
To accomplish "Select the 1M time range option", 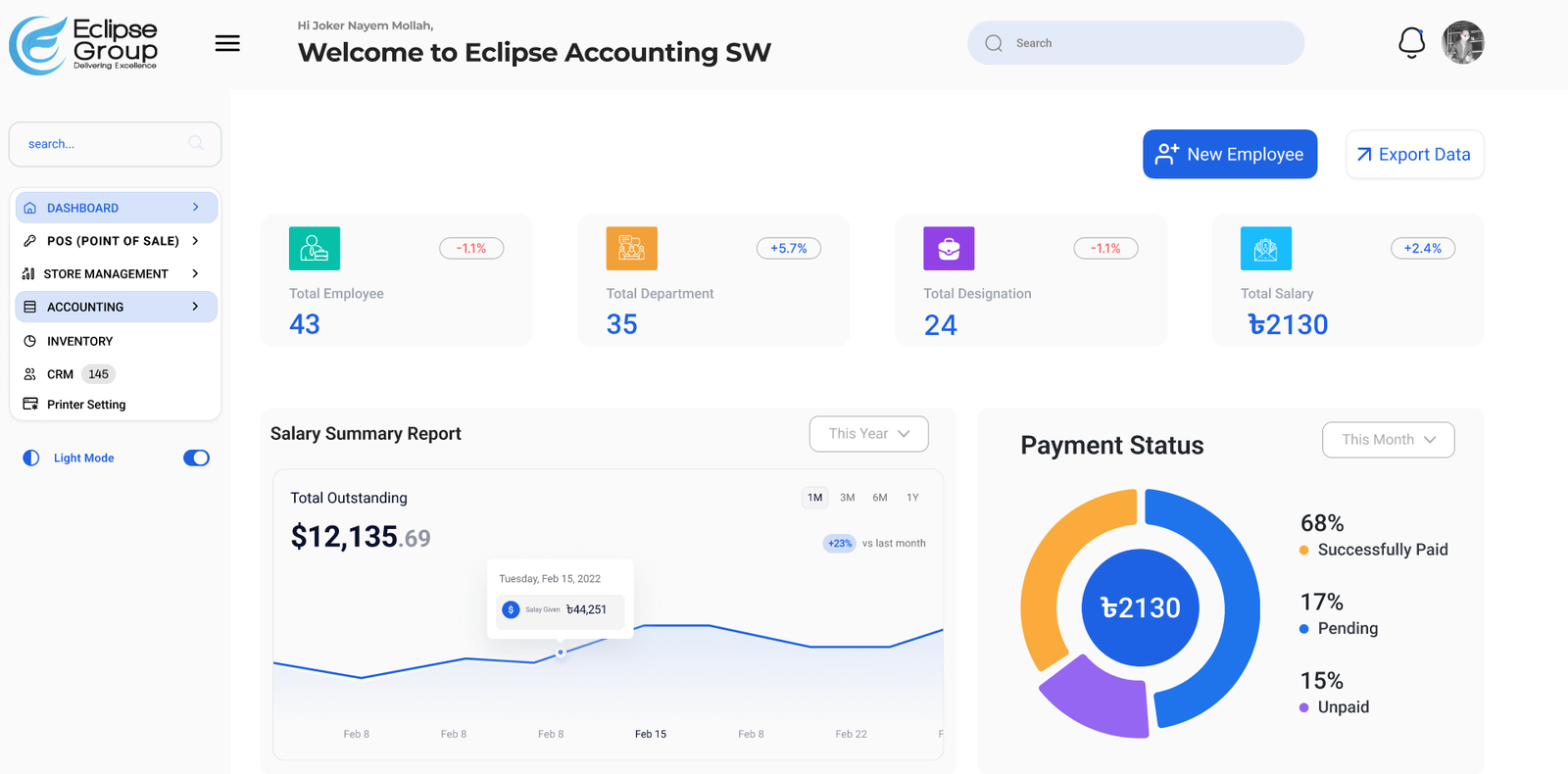I will coord(814,498).
